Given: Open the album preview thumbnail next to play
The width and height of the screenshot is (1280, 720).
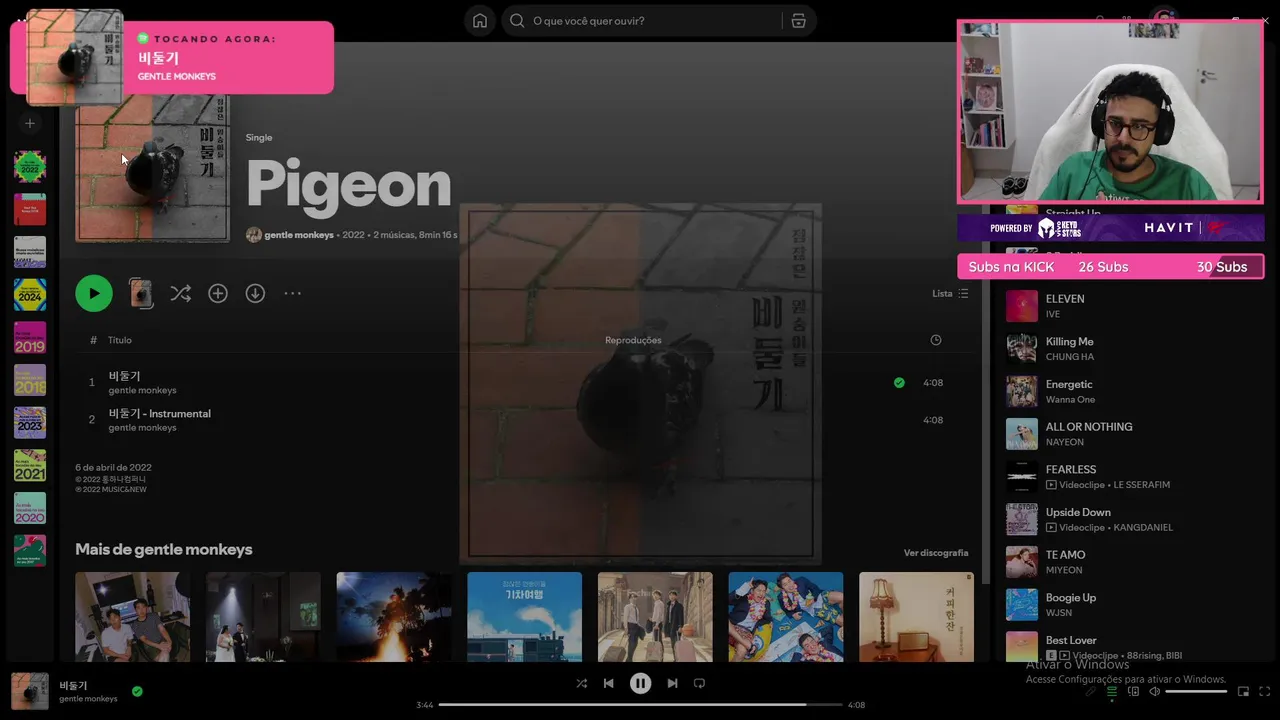Looking at the screenshot, I should tap(141, 293).
